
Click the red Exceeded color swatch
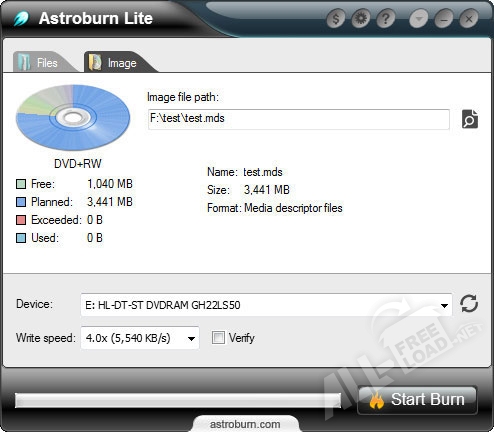pyautogui.click(x=21, y=220)
